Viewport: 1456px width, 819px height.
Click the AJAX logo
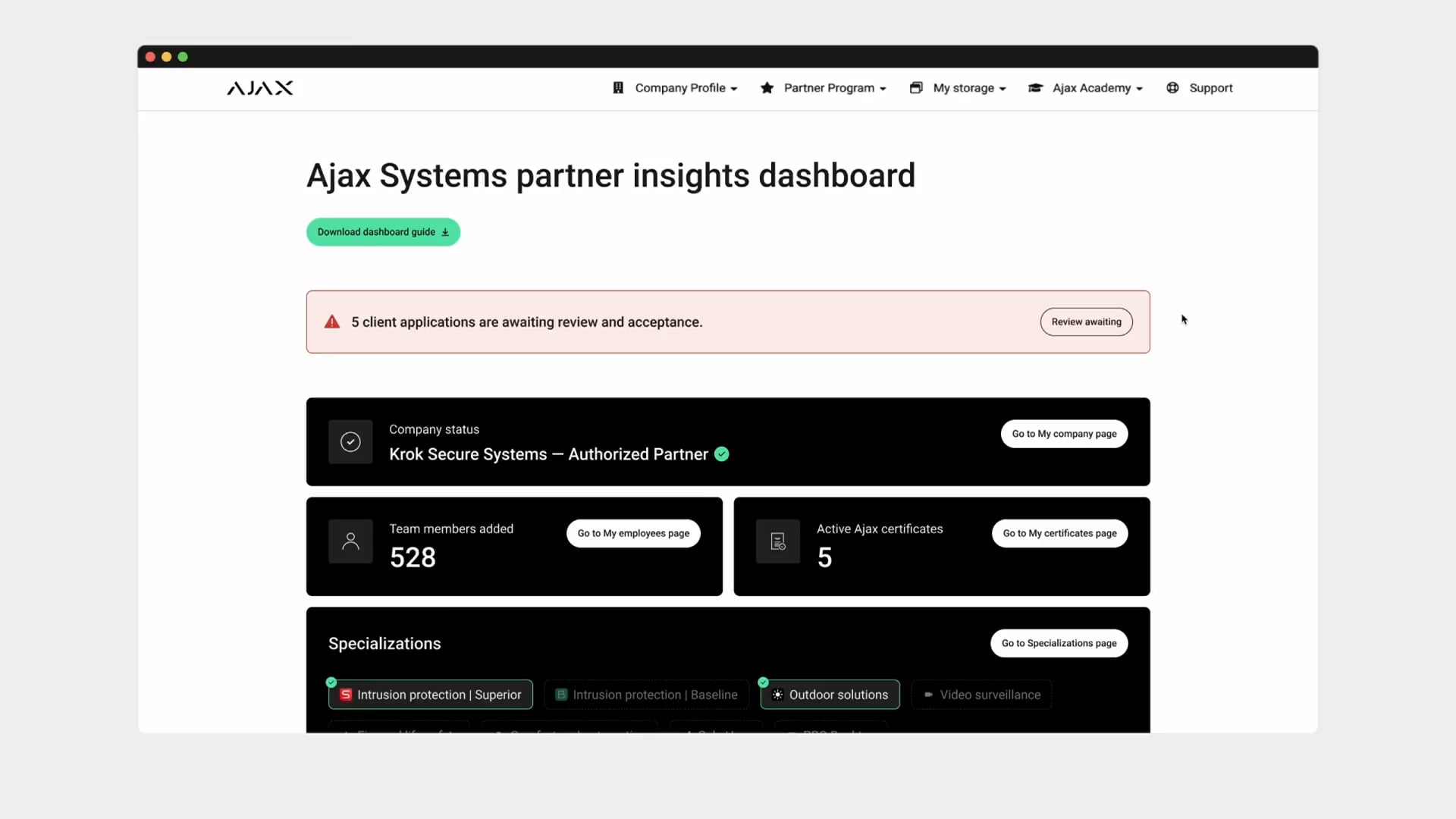tap(259, 88)
